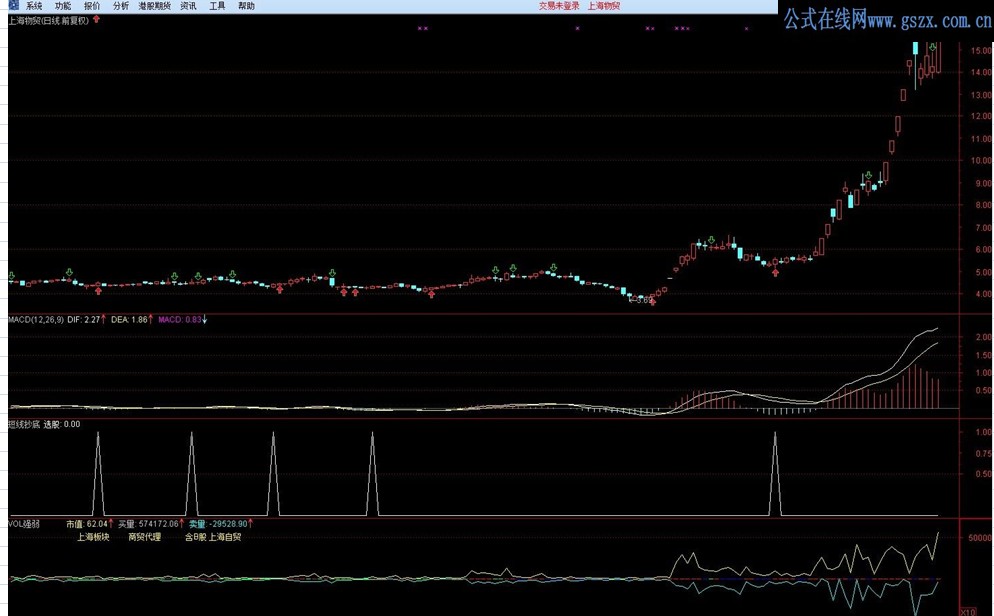Click the purple MACD: 0.83 value

(x=179, y=320)
